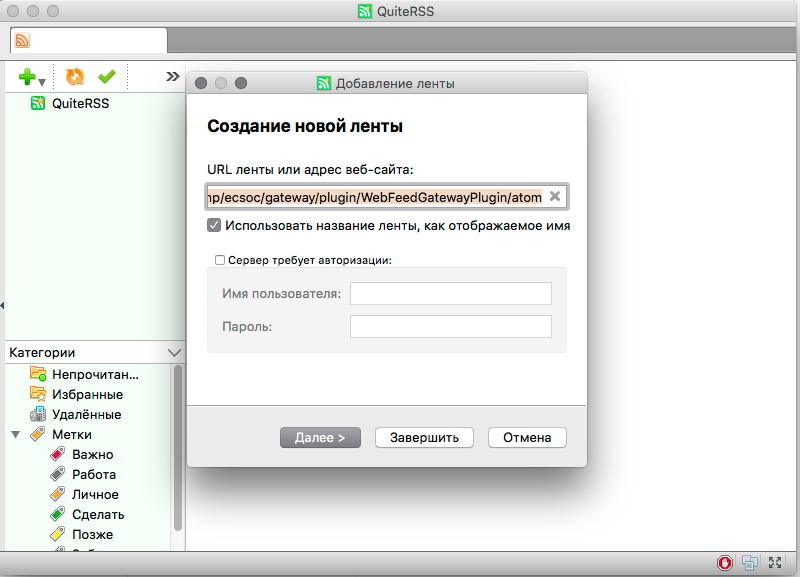
Task: Cancel the dialog with Отмена
Action: [x=527, y=438]
